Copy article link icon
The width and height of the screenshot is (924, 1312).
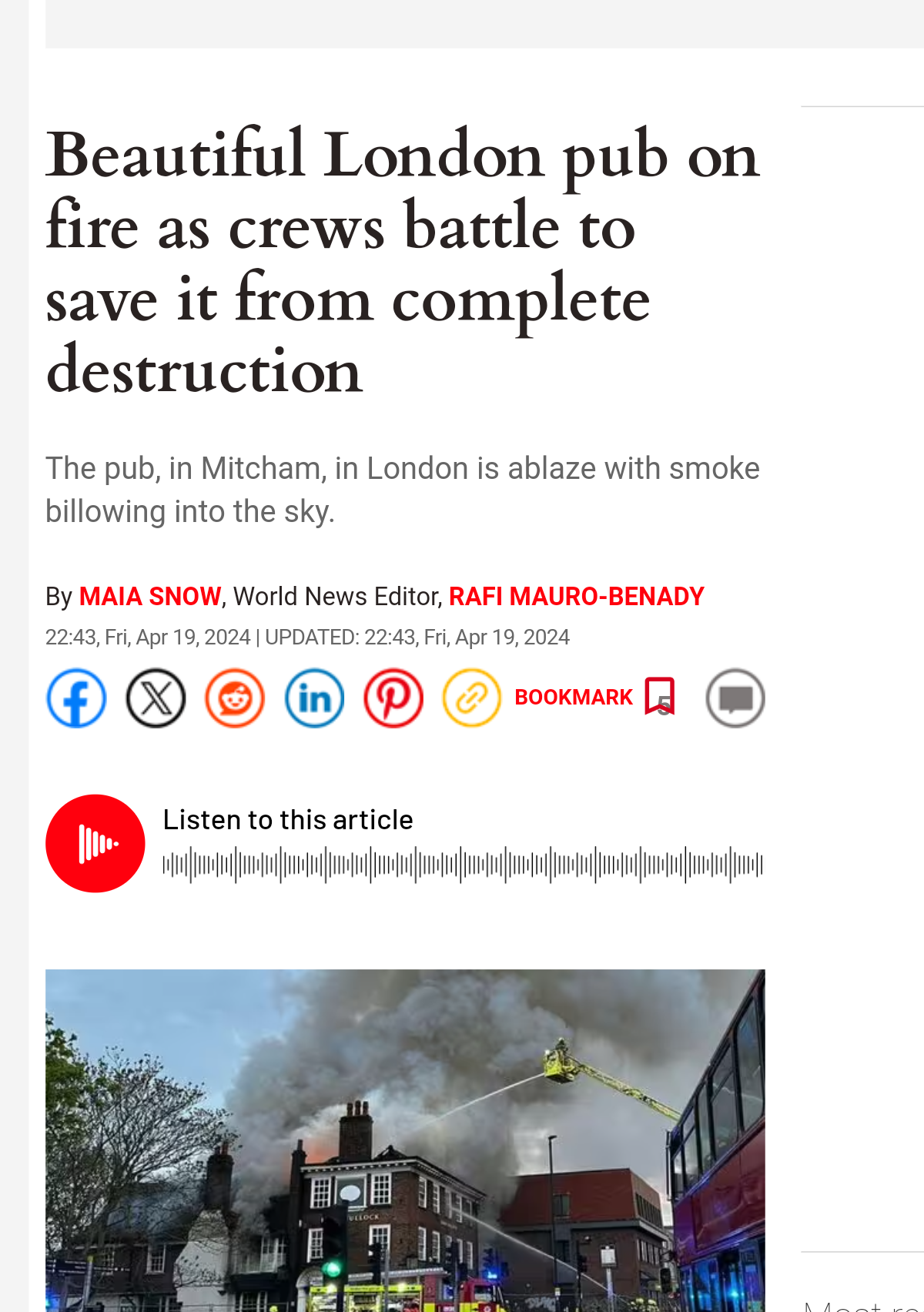point(472,698)
